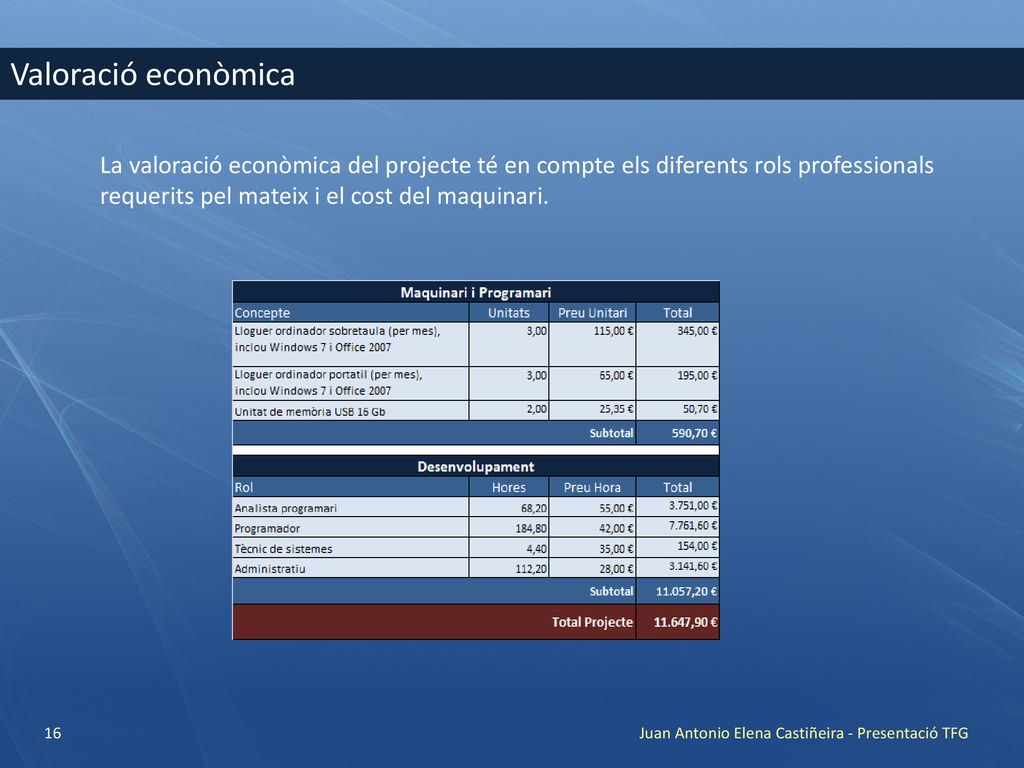1024x768 pixels.
Task: Select the 'Lloguer ordinador portatil' row text
Action: pyautogui.click(x=328, y=383)
